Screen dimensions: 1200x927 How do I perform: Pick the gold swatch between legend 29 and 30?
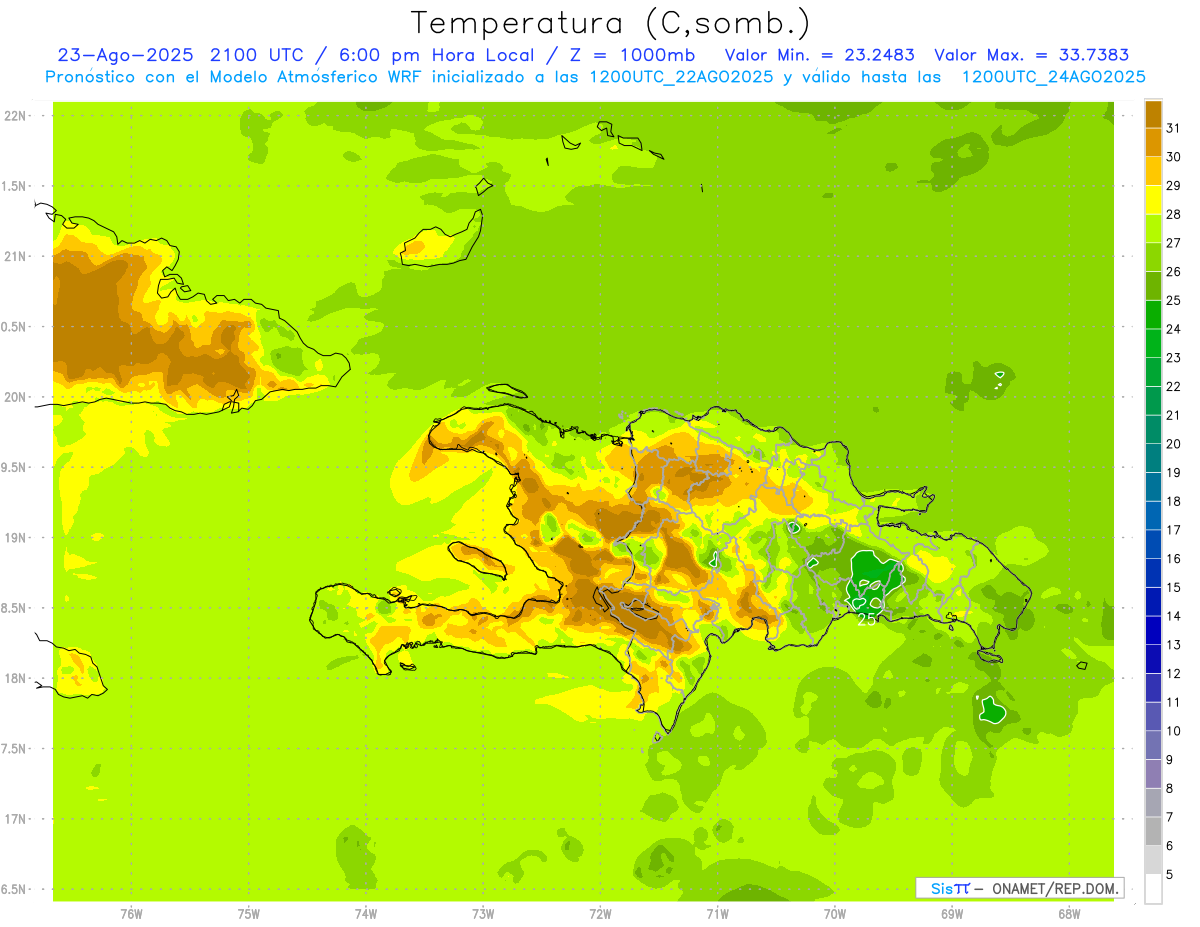[1153, 171]
